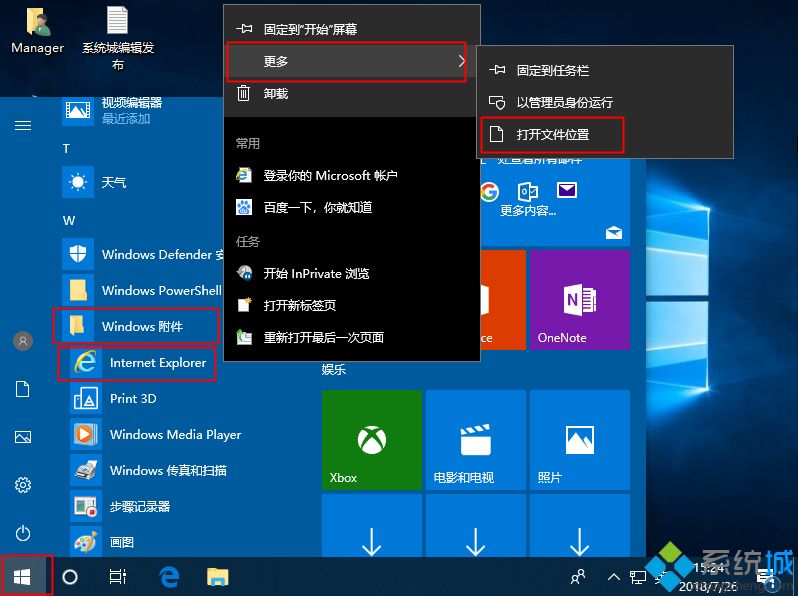Show hidden tray icons chevron
Screen dimensions: 798x596
614,577
